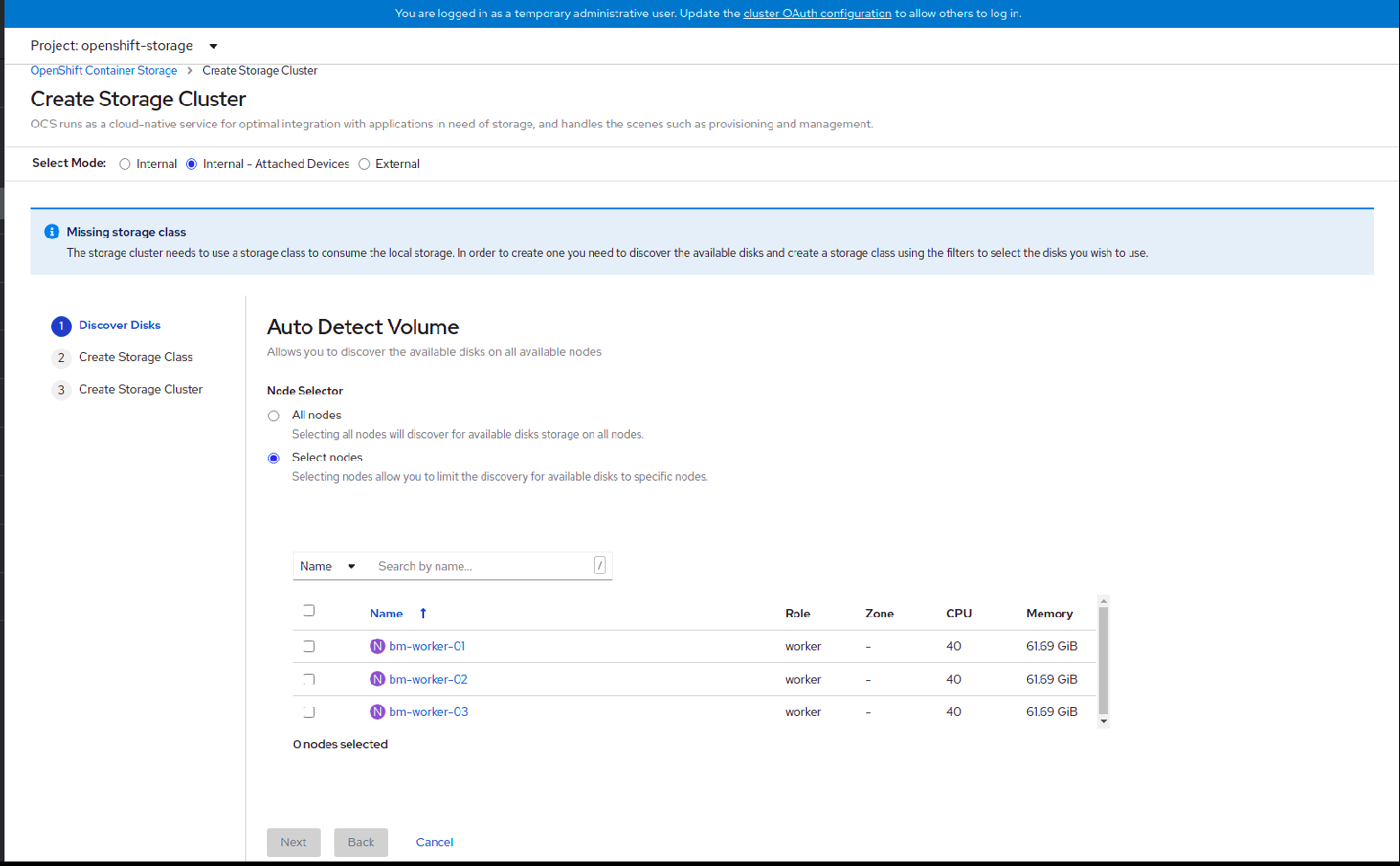
Task: Click the cluster OAuth configuration link
Action: pyautogui.click(x=818, y=13)
